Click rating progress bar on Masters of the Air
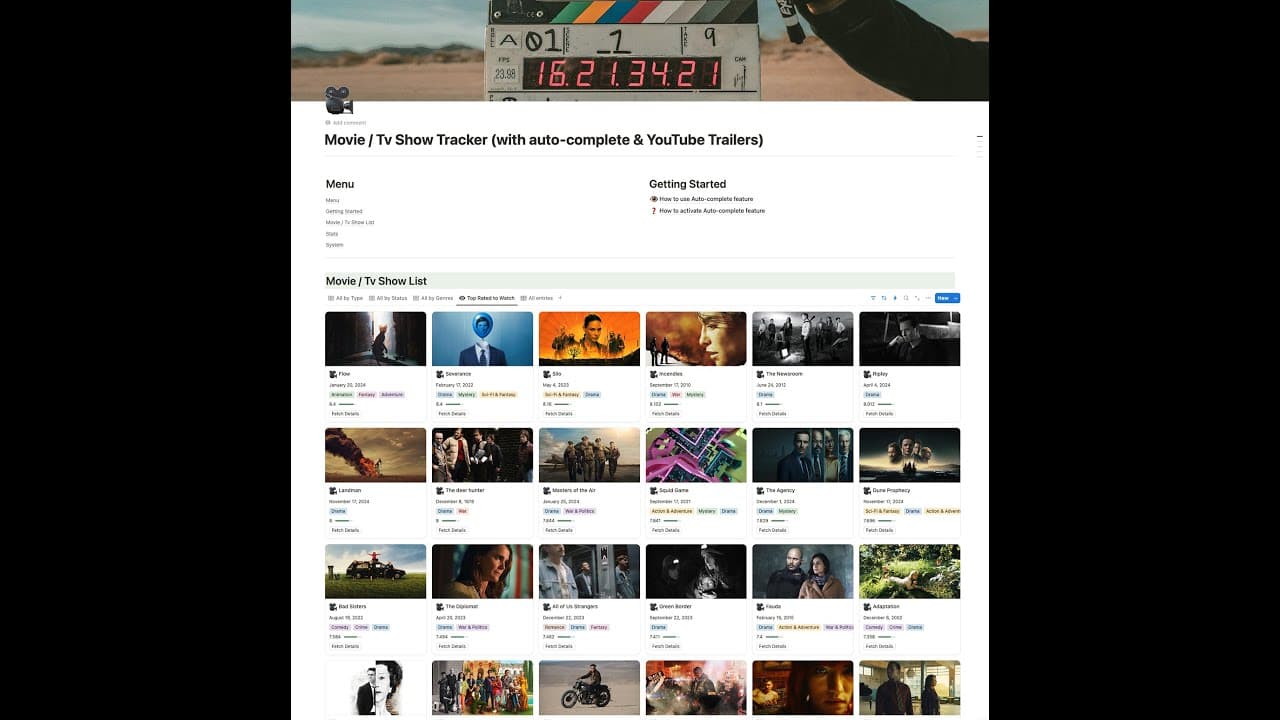The height and width of the screenshot is (720, 1280). click(x=565, y=521)
